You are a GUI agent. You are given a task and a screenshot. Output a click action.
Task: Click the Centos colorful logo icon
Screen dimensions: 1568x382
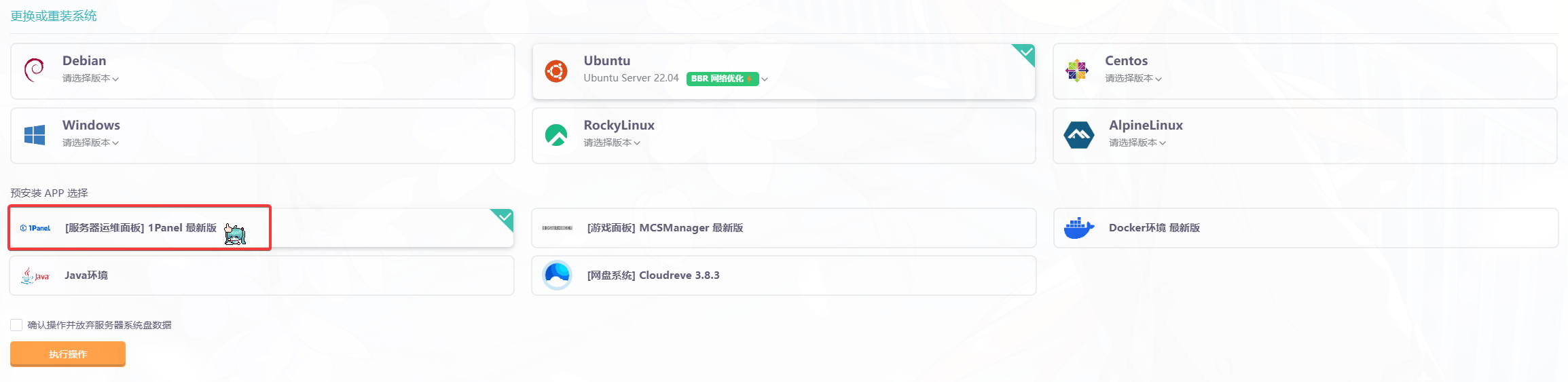coord(1077,71)
